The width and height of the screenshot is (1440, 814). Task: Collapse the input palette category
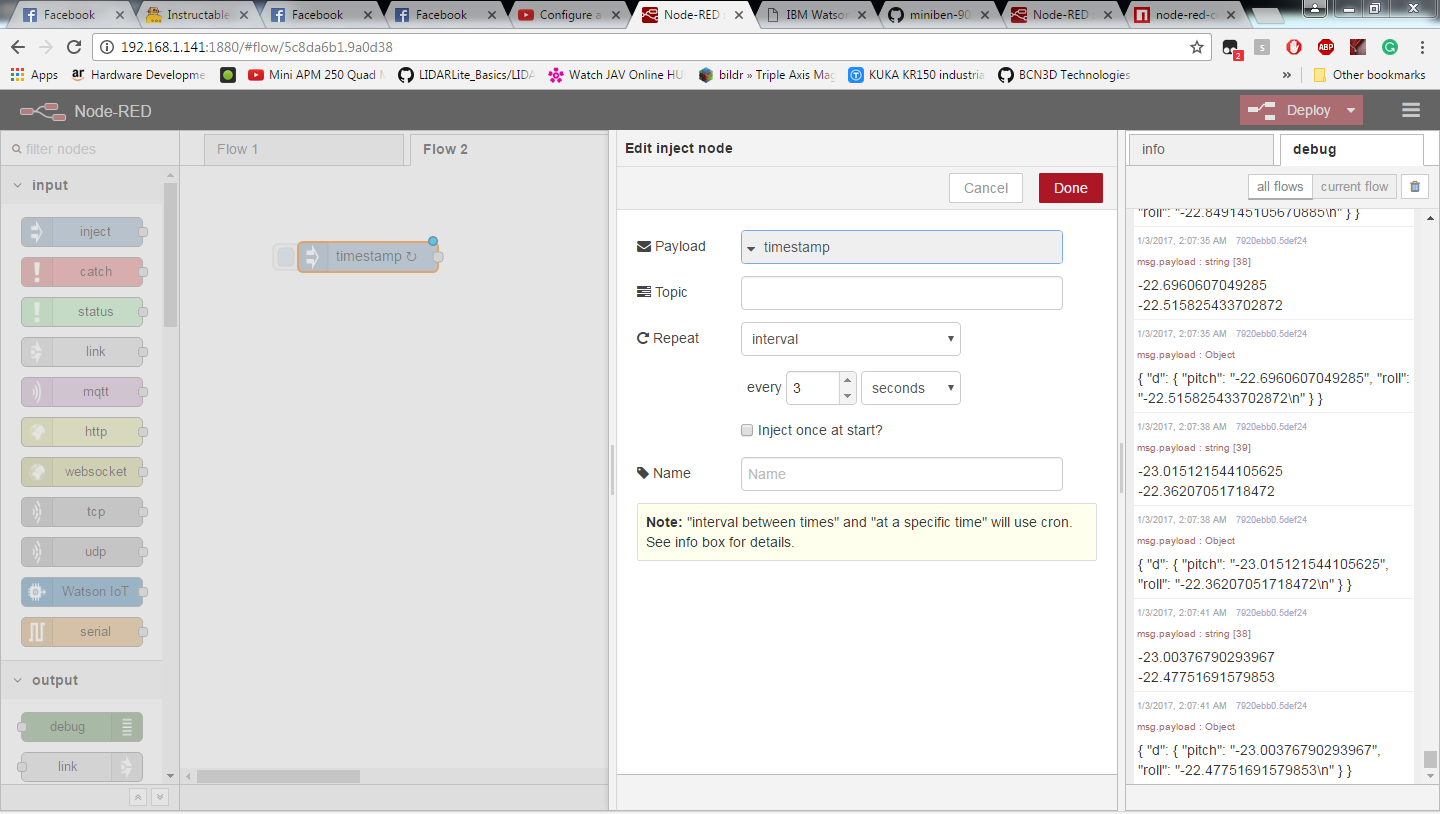point(80,185)
